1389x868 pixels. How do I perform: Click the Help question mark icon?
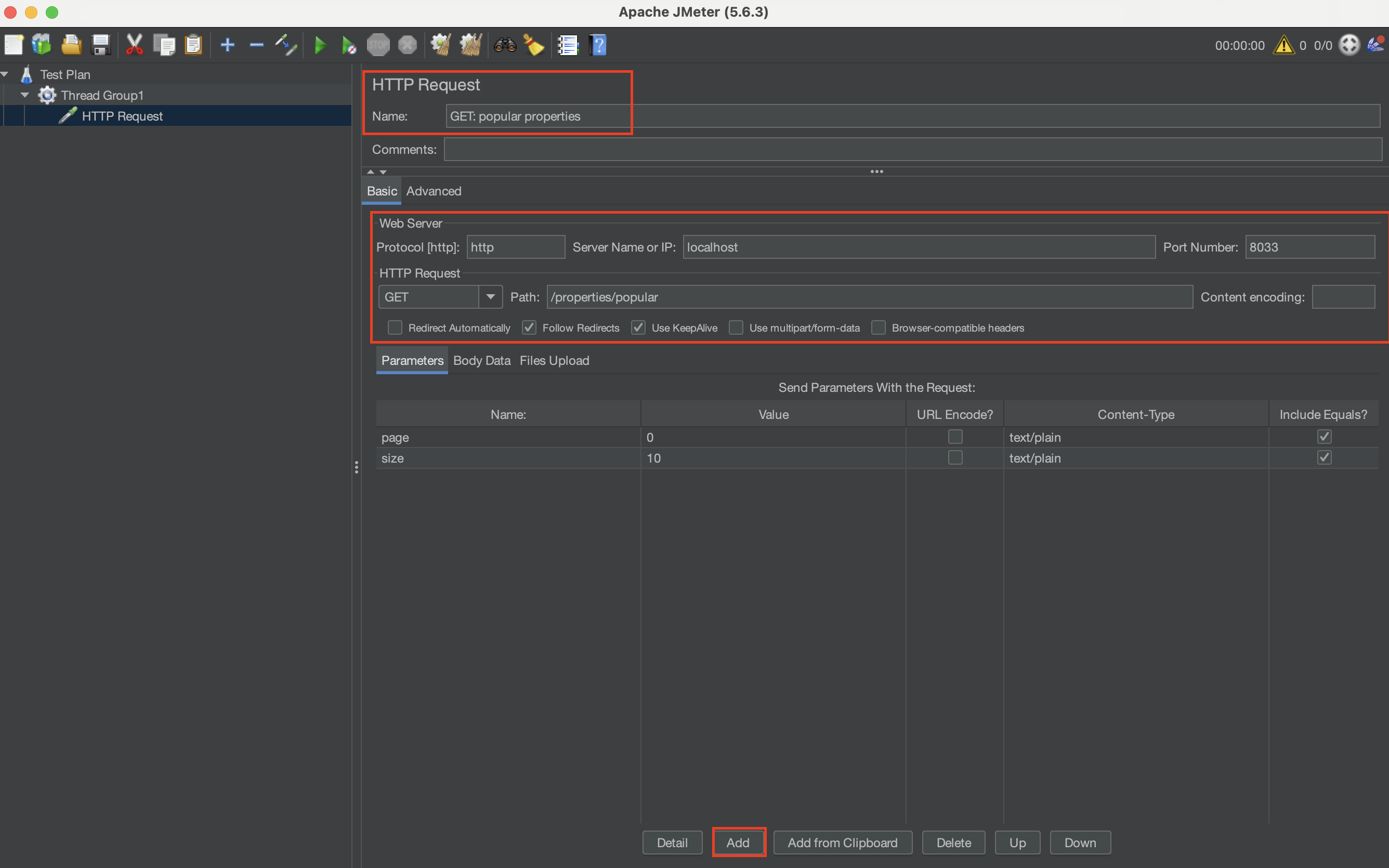point(597,45)
